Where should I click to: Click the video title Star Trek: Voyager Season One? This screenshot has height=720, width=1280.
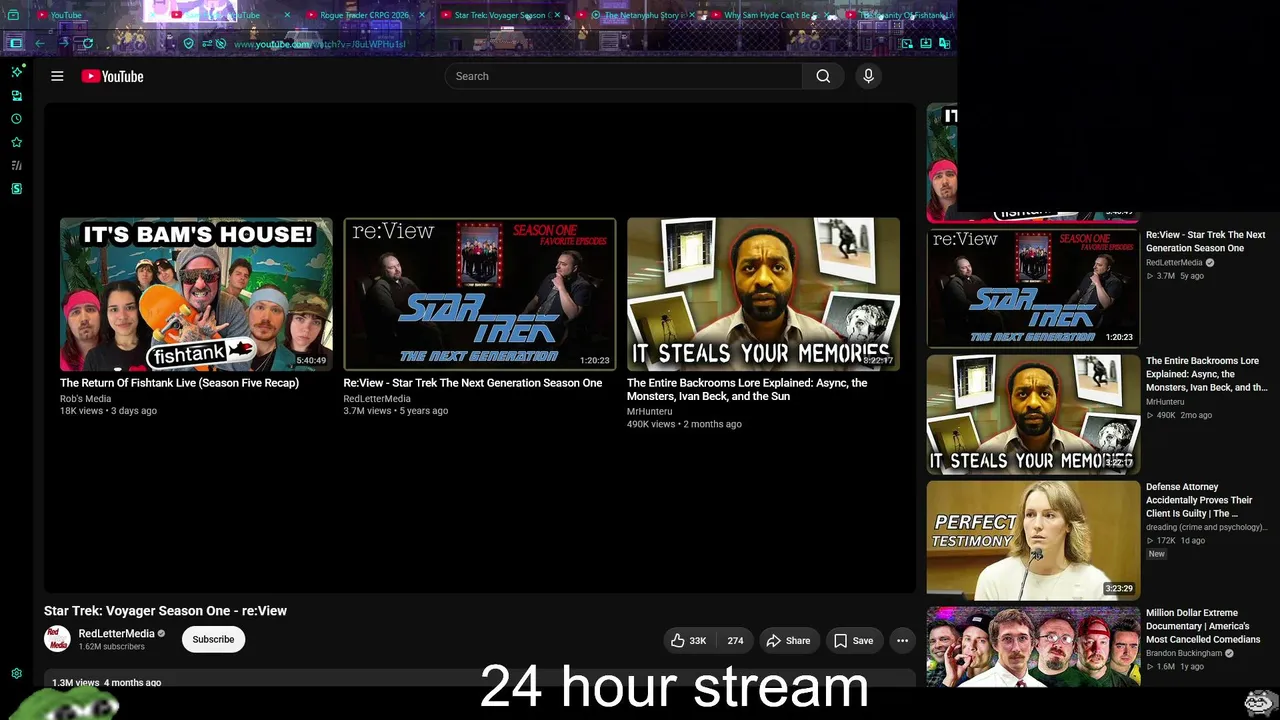pos(165,611)
